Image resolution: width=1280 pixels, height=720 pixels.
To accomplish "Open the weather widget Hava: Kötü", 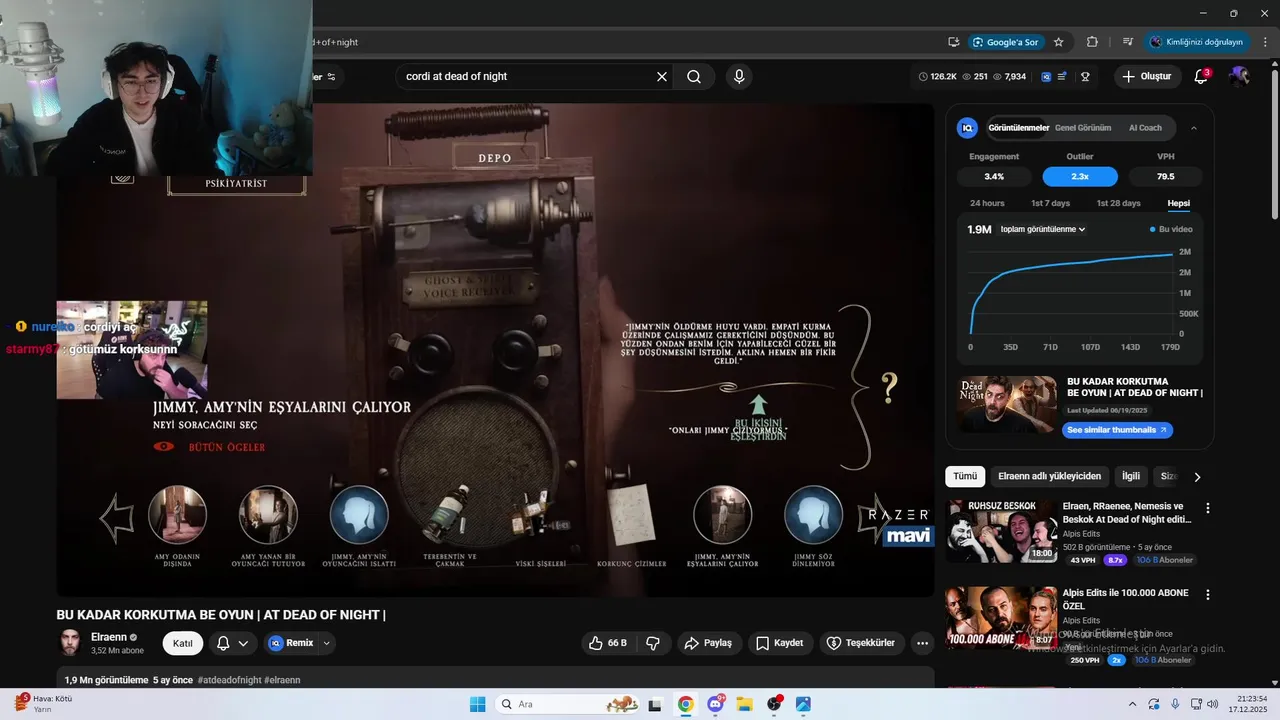I will point(43,703).
